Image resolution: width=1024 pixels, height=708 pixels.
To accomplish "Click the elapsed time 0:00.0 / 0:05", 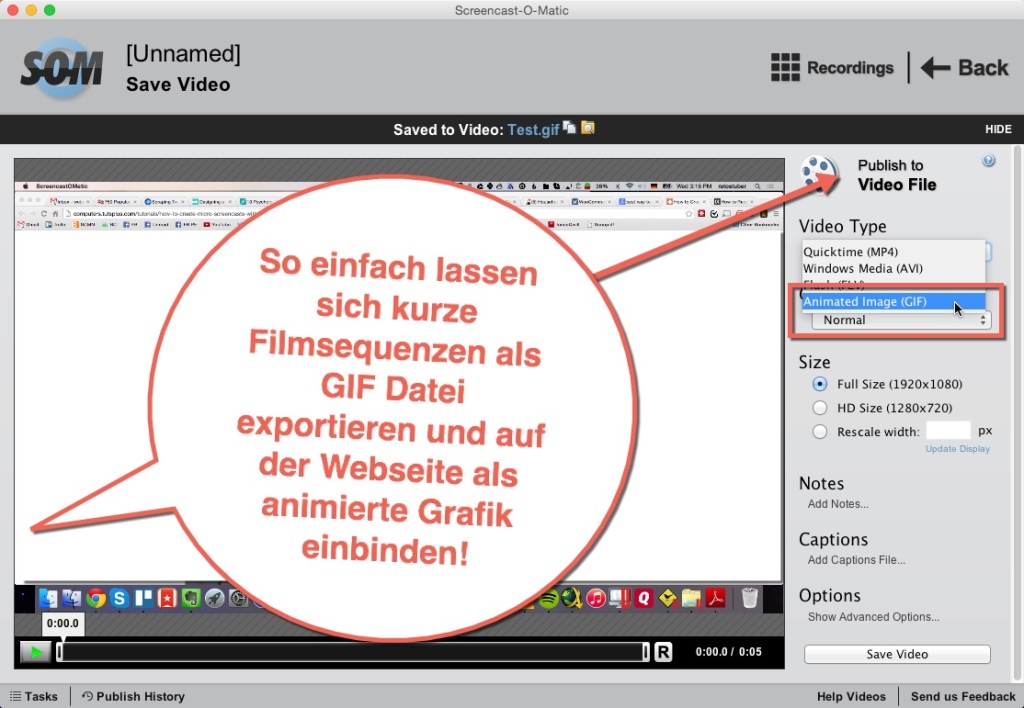I will (x=728, y=652).
